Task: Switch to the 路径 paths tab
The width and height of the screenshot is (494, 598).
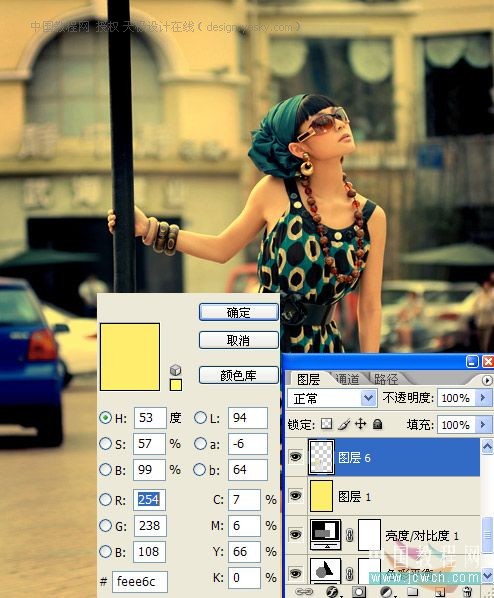Action: click(x=386, y=379)
